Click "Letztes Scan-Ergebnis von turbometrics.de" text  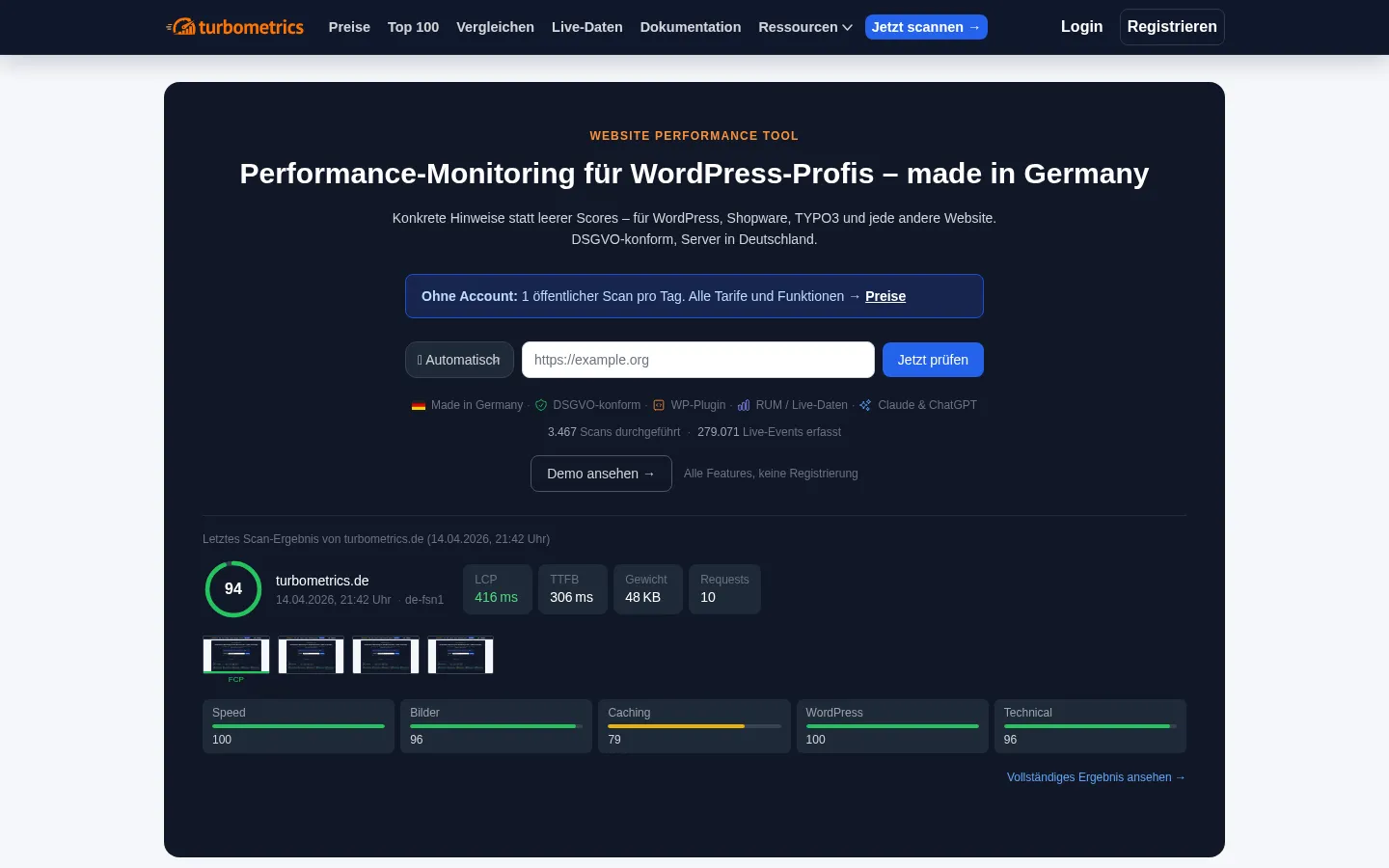[x=313, y=539]
